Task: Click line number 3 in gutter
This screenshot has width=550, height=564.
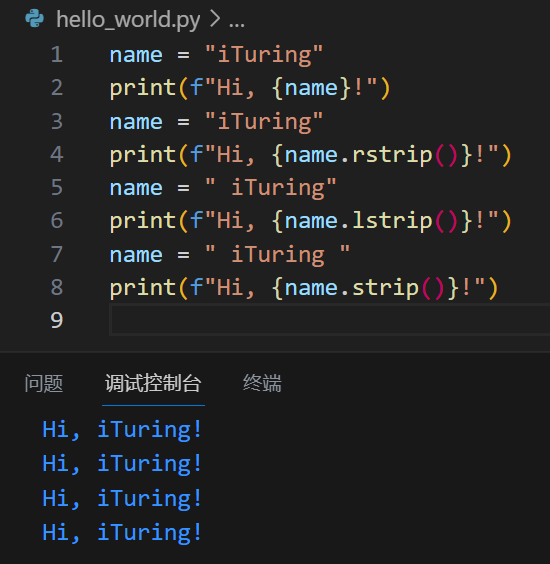Action: (57, 121)
